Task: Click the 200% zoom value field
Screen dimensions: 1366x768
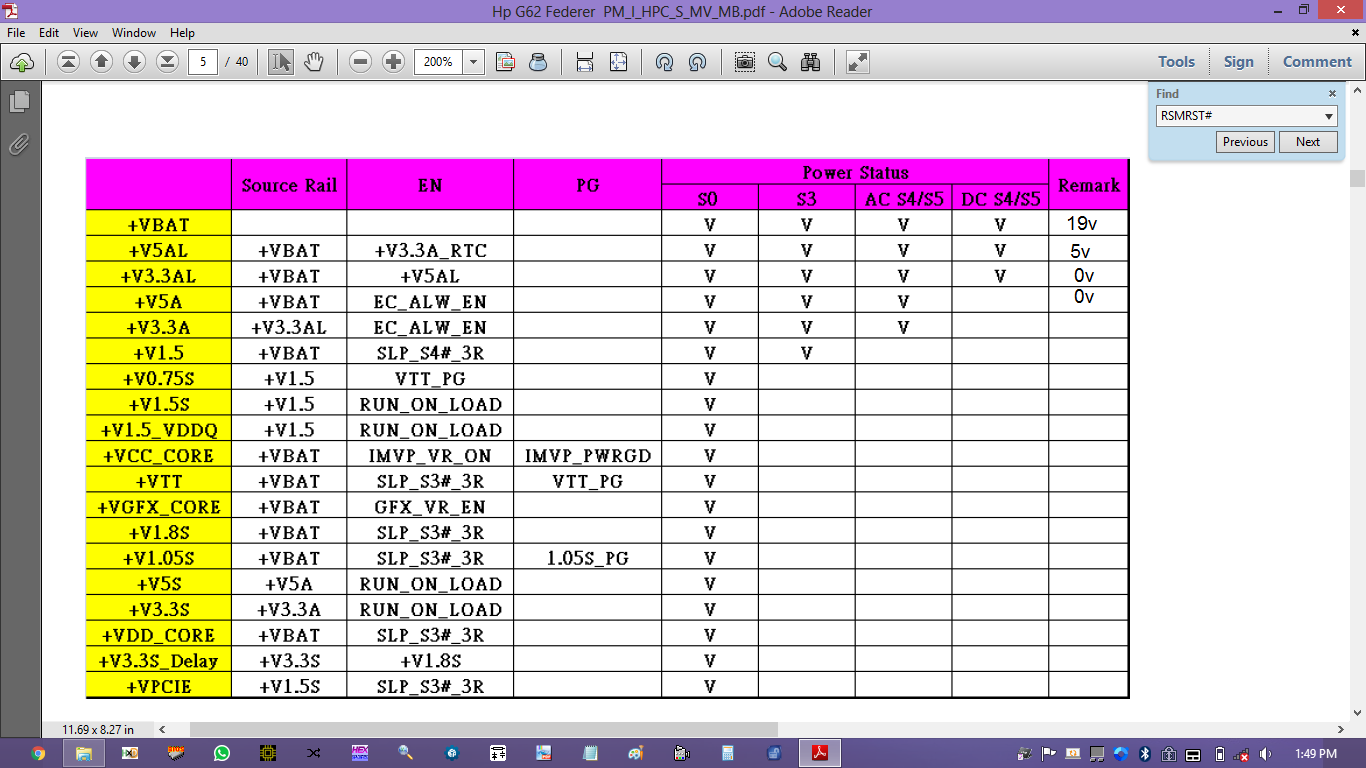Action: [439, 62]
